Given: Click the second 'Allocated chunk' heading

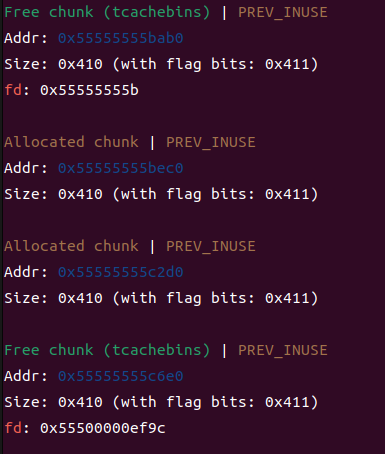Looking at the screenshot, I should click(71, 246).
